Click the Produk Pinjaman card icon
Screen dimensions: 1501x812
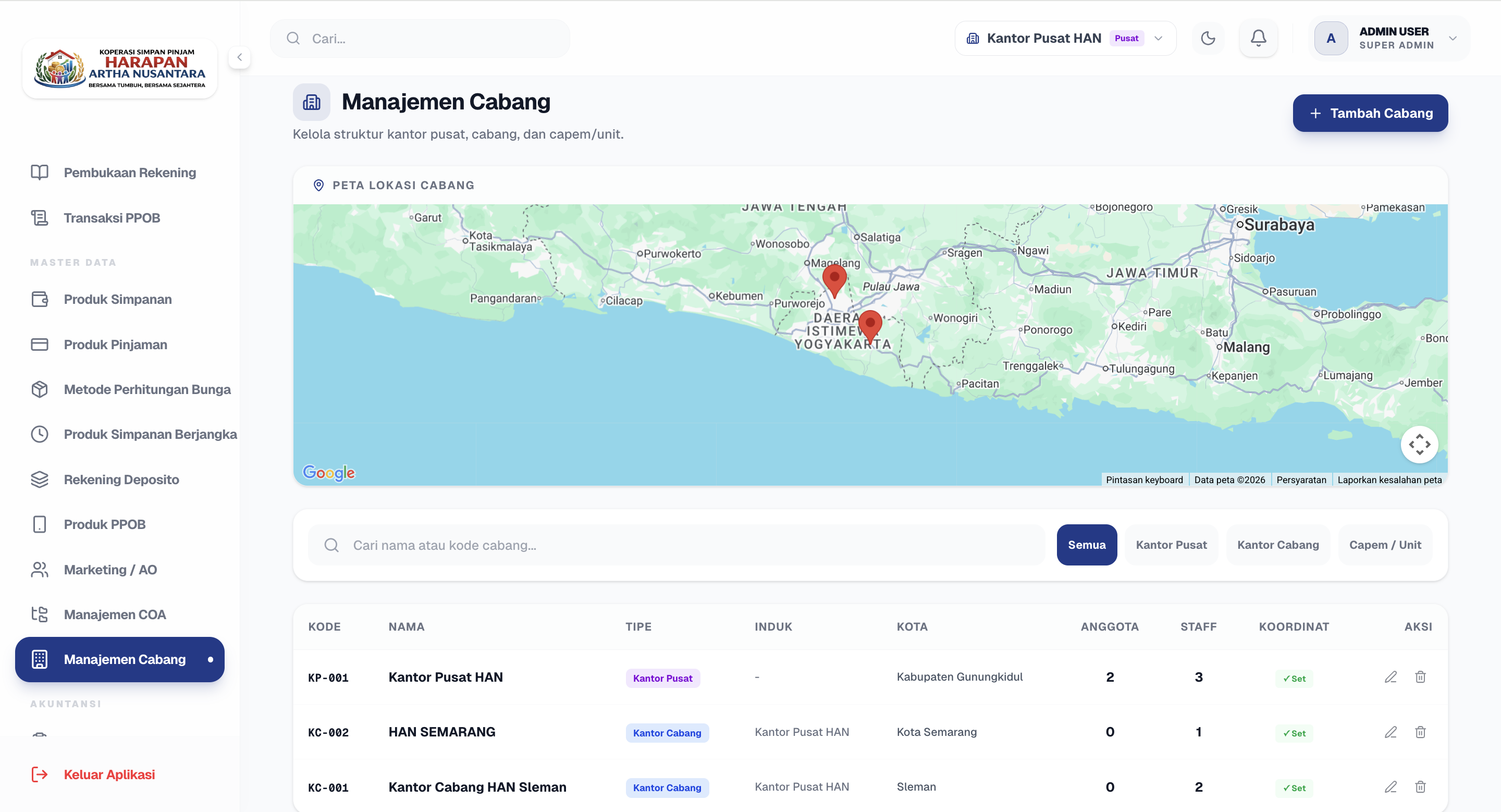[x=39, y=345]
